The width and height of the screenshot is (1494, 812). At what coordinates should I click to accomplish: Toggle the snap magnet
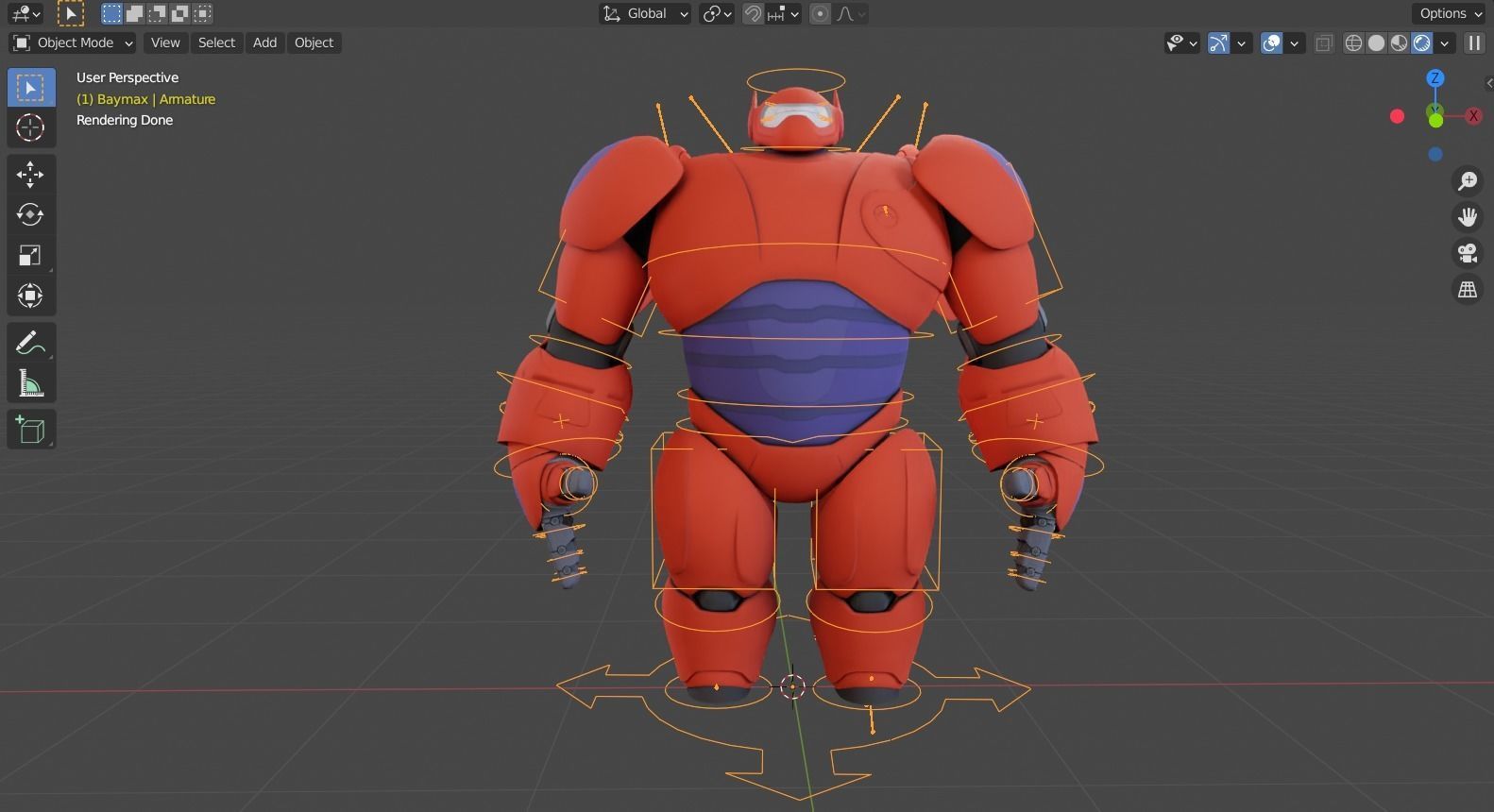[x=753, y=13]
